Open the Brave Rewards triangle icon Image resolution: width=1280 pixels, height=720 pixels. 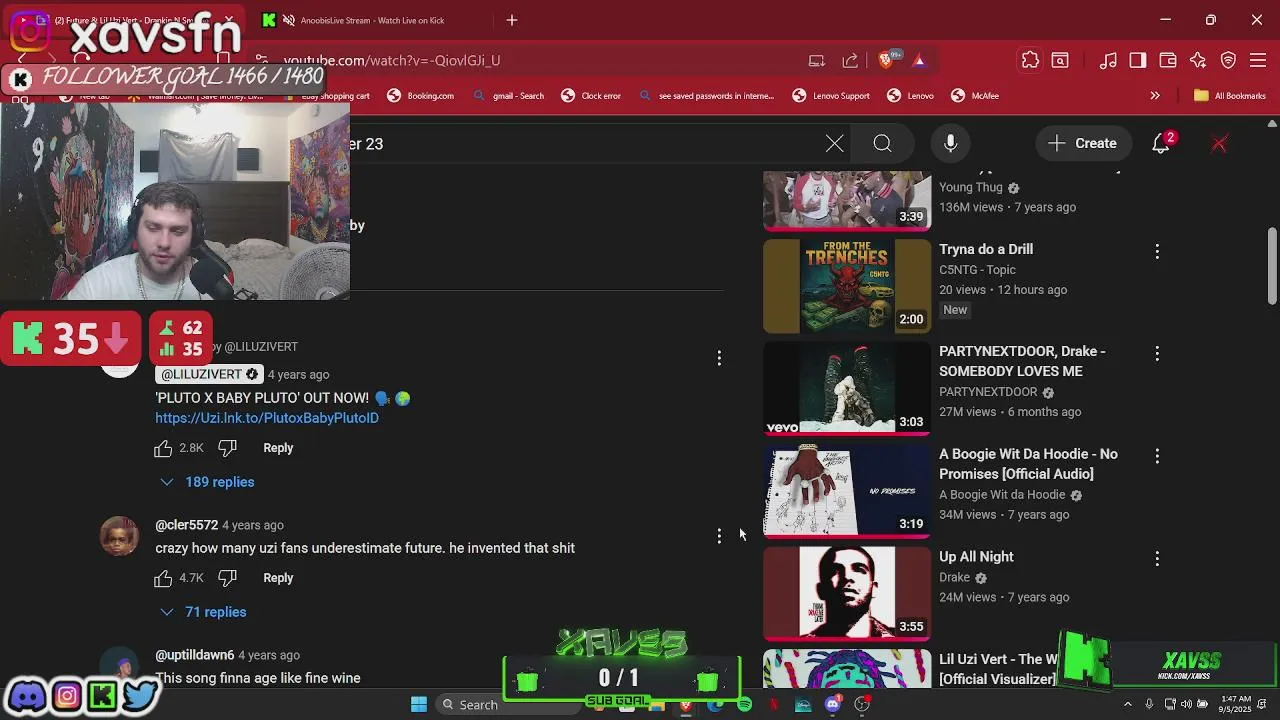pos(919,61)
